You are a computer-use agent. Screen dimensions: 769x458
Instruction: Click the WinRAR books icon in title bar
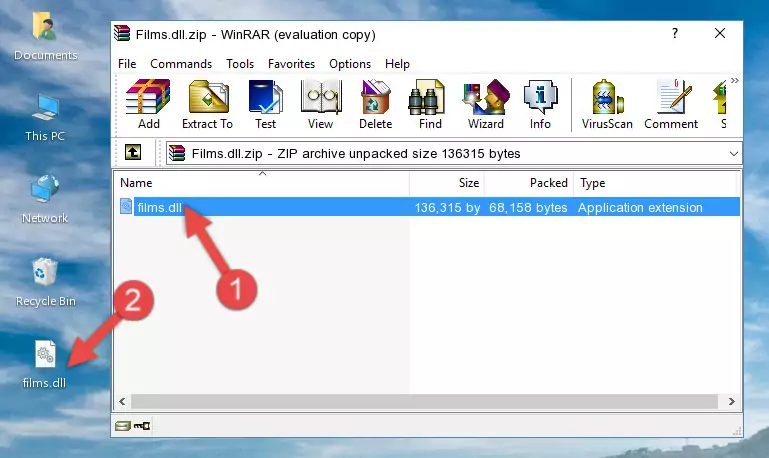123,34
